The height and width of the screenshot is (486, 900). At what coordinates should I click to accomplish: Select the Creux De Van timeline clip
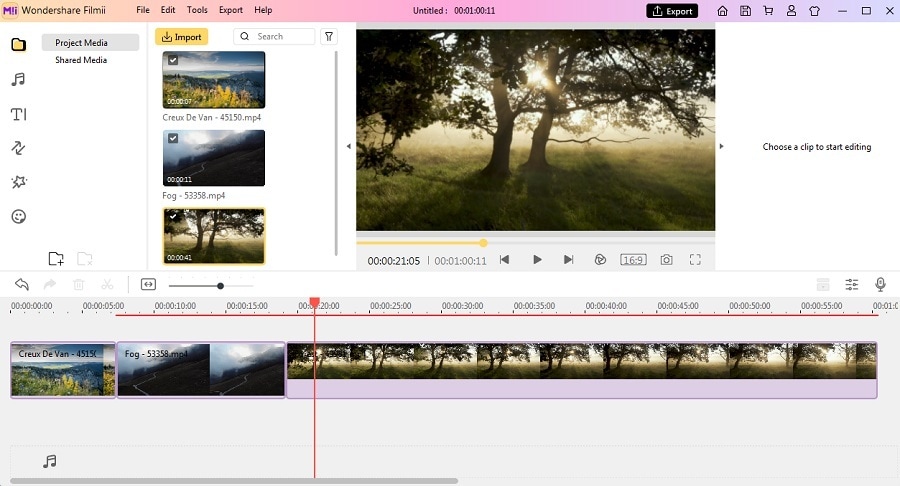(x=63, y=370)
